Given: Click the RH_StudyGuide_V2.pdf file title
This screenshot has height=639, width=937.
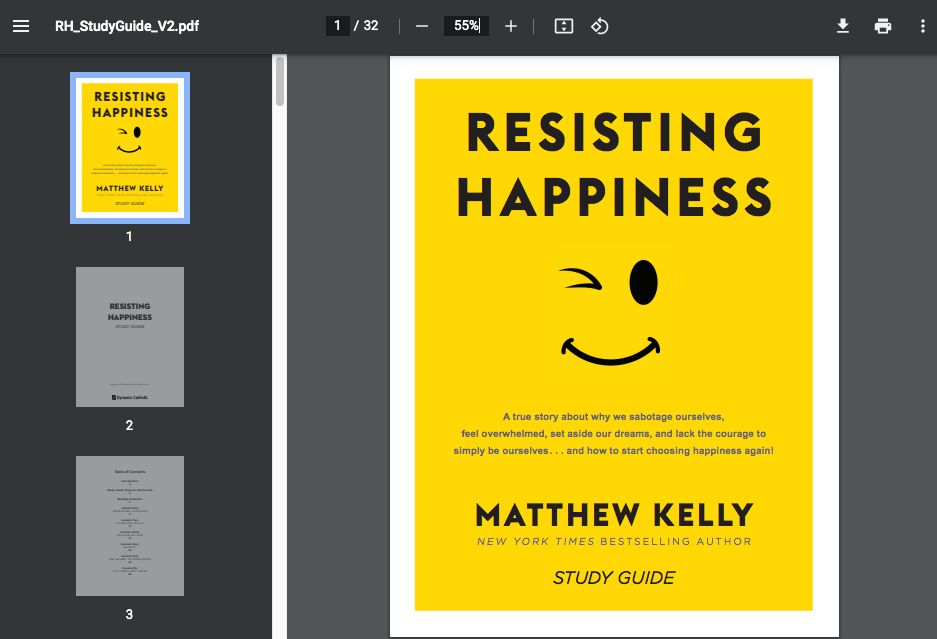Looking at the screenshot, I should click(x=127, y=26).
